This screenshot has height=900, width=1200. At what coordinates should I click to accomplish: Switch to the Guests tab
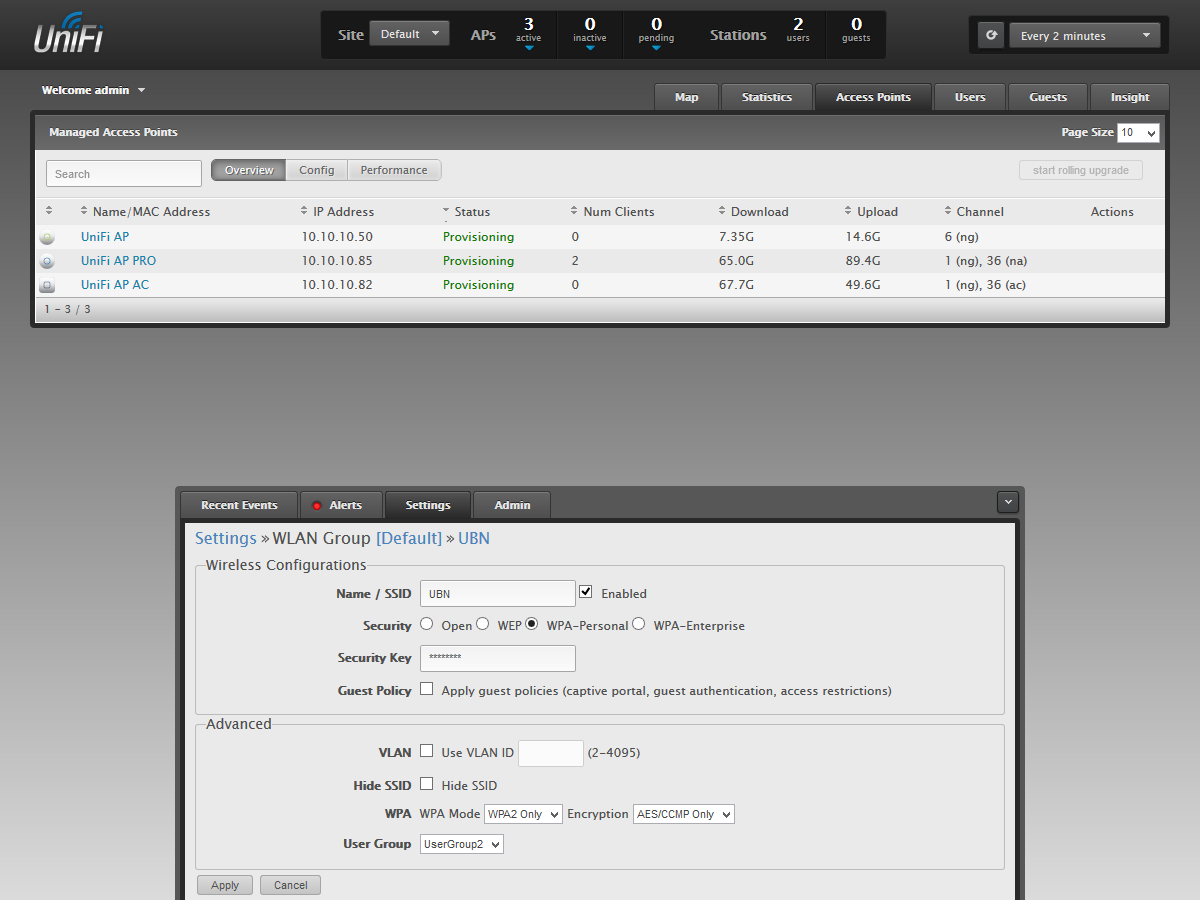1048,97
